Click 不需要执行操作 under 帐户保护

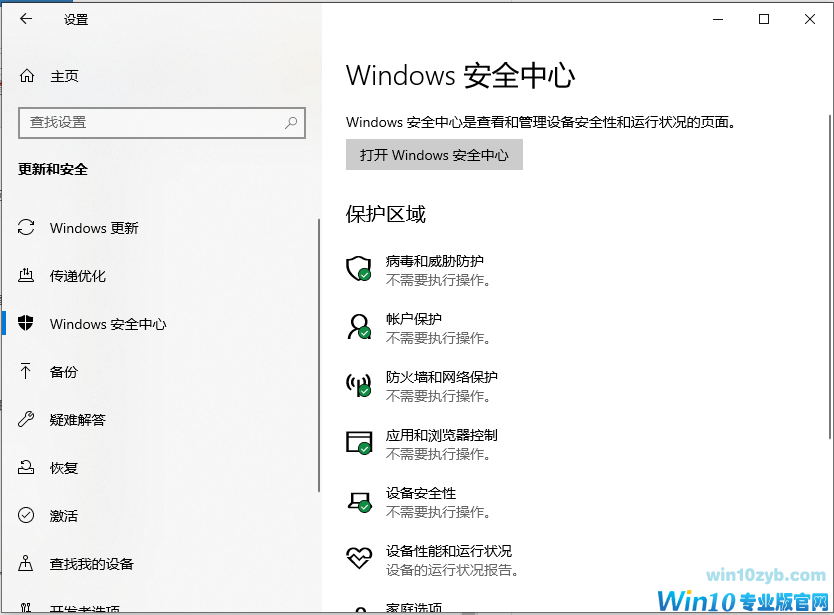[x=438, y=338]
